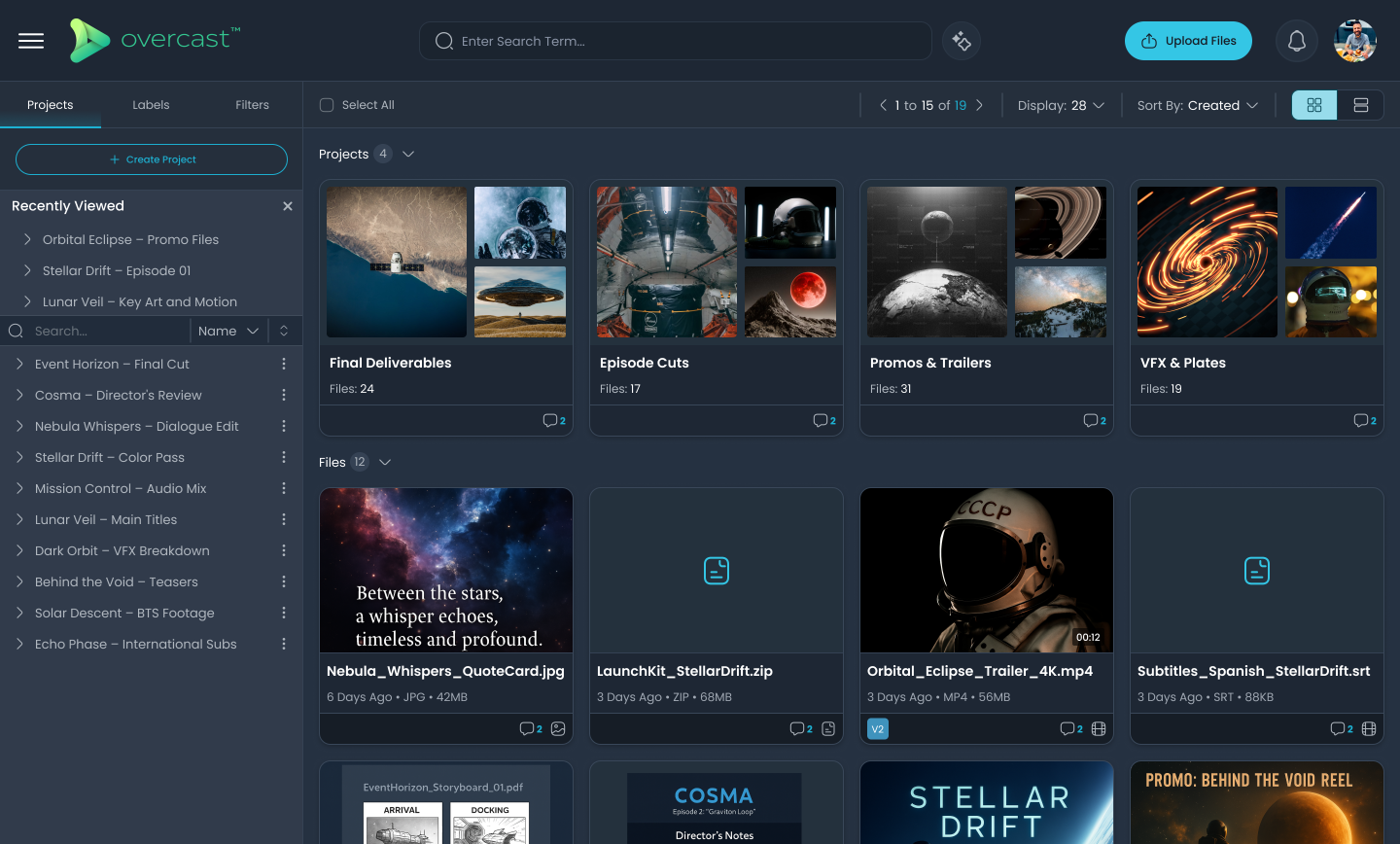Close the Recently Viewed section

(x=288, y=206)
